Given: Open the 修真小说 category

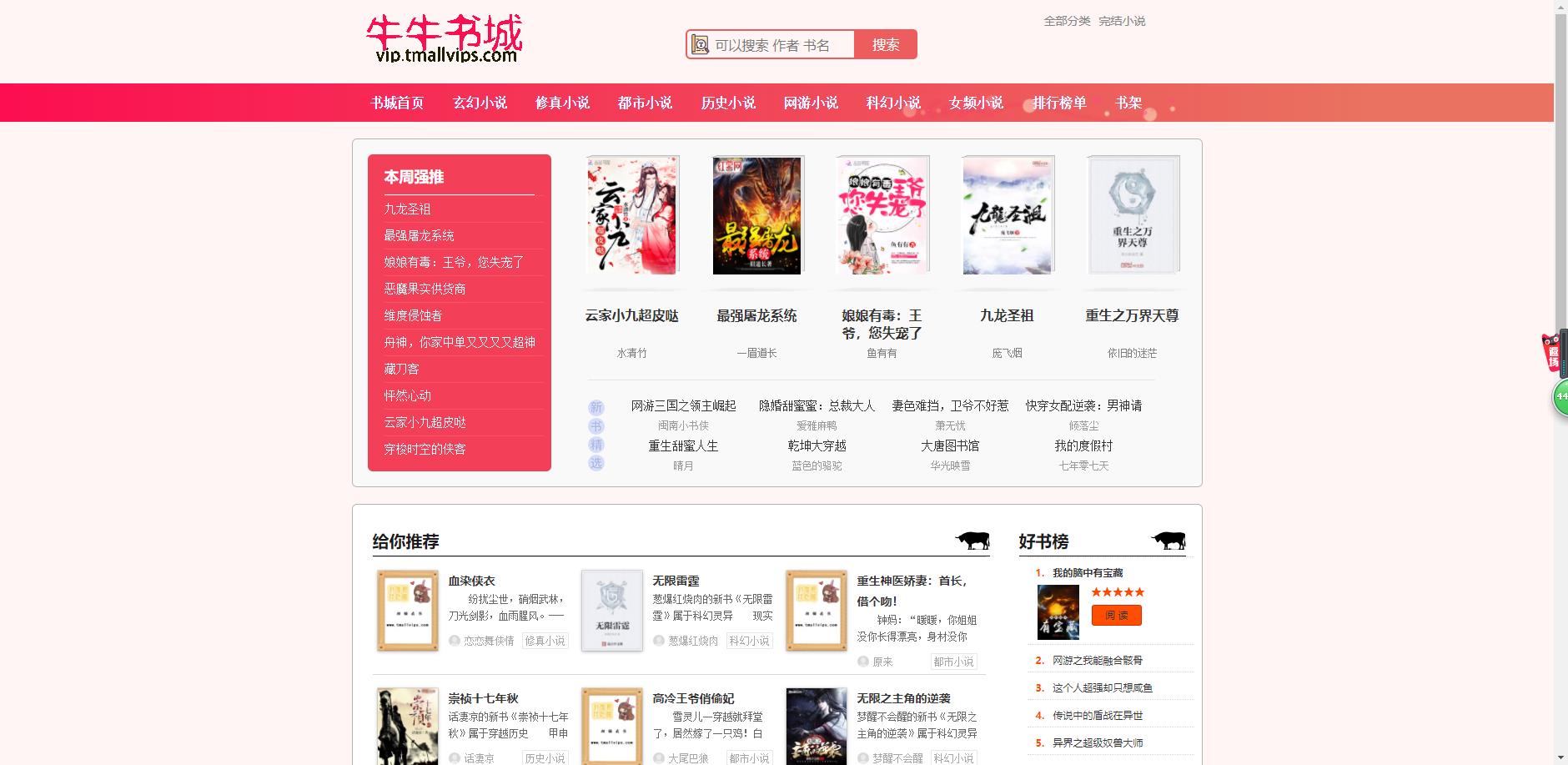Looking at the screenshot, I should [562, 103].
